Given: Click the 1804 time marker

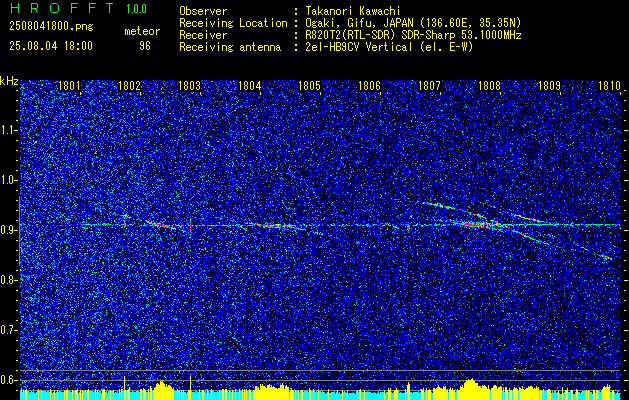Looking at the screenshot, I should [x=250, y=86].
